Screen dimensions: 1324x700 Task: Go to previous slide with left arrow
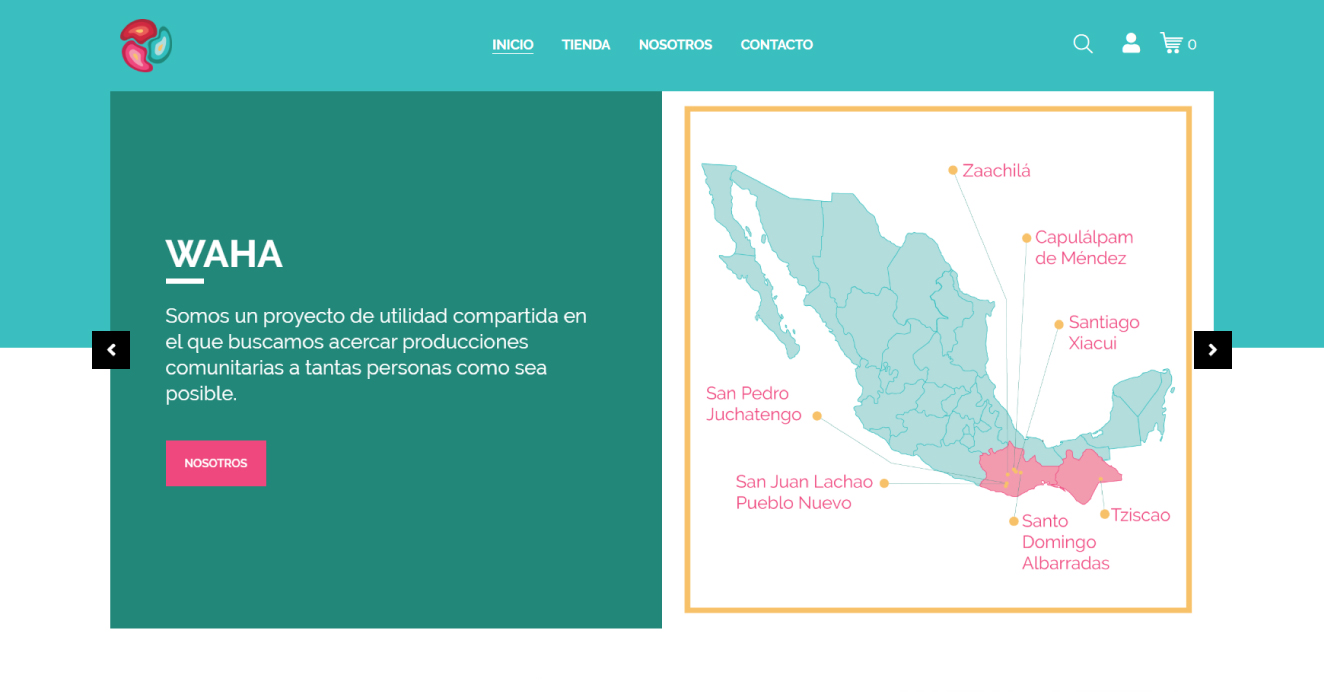coord(111,350)
